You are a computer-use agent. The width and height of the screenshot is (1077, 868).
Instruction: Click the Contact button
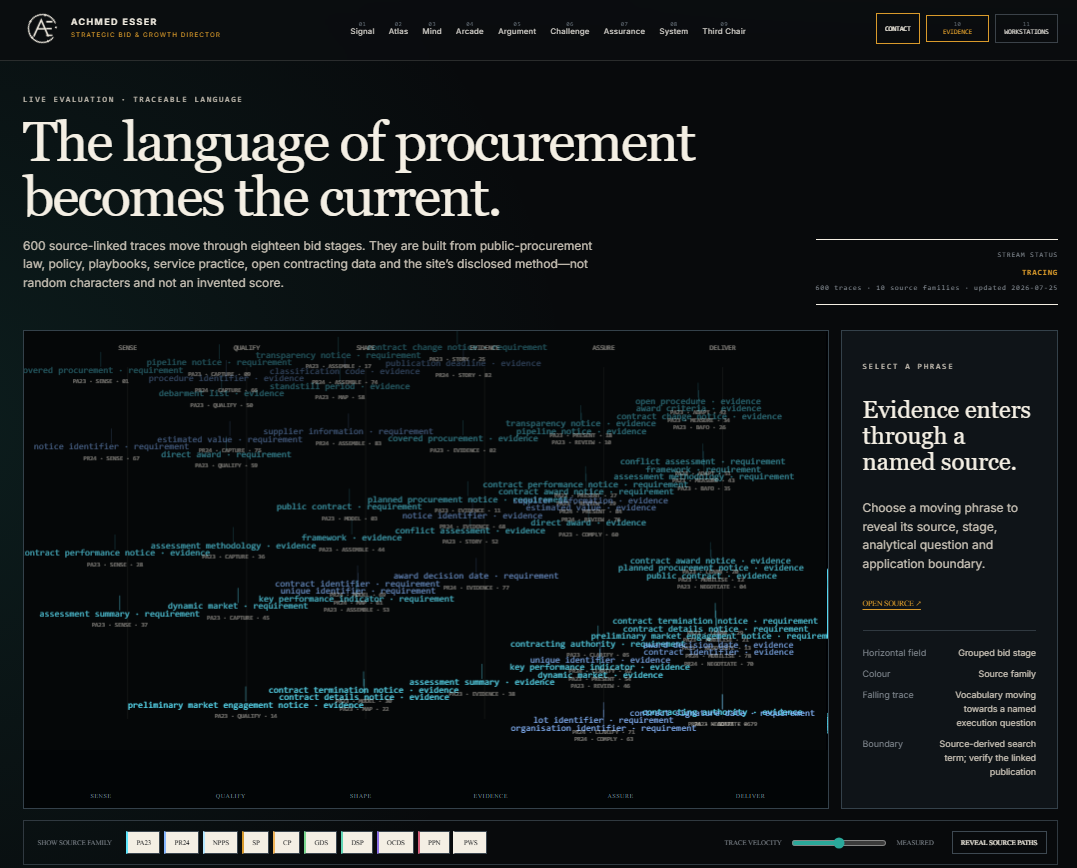pyautogui.click(x=898, y=29)
